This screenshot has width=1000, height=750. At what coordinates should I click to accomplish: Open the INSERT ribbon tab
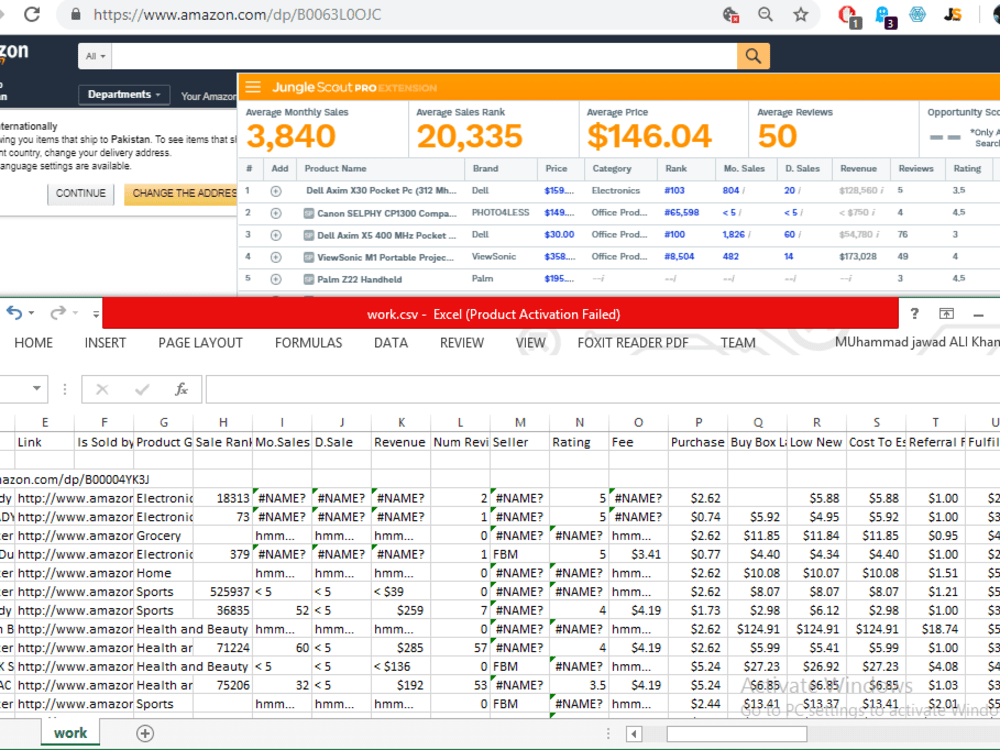point(105,343)
